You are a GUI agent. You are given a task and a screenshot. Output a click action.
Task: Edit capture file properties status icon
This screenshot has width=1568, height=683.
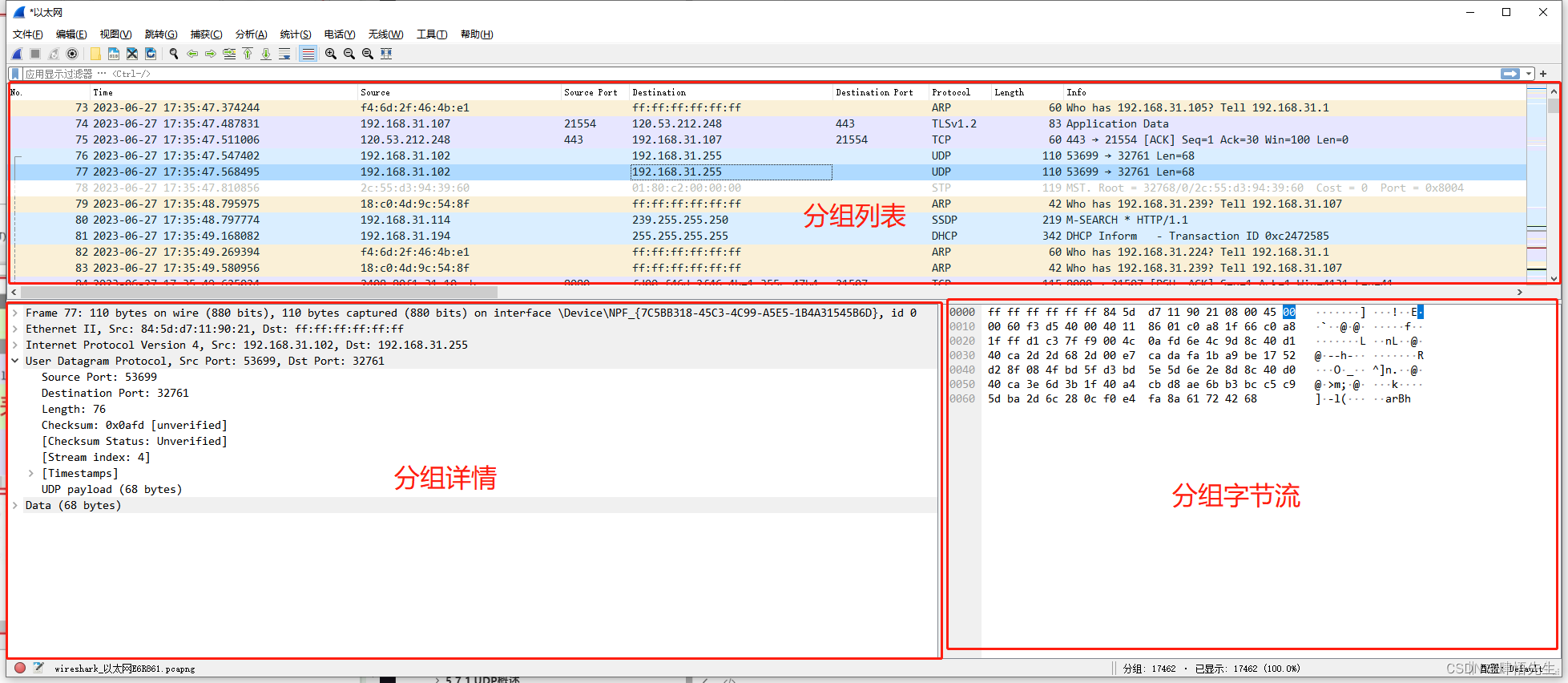point(38,668)
